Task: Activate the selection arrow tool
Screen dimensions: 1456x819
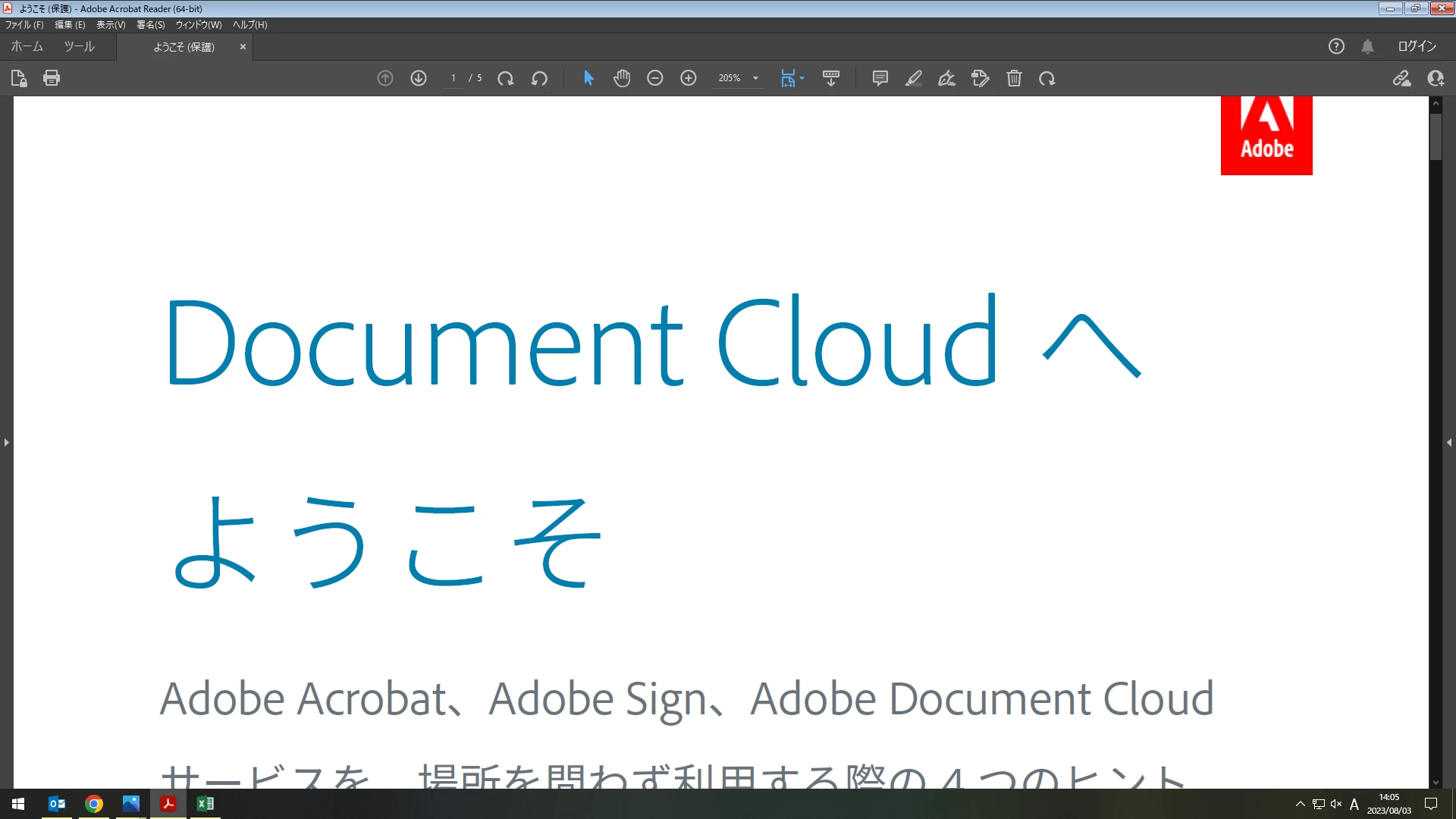Action: (588, 78)
